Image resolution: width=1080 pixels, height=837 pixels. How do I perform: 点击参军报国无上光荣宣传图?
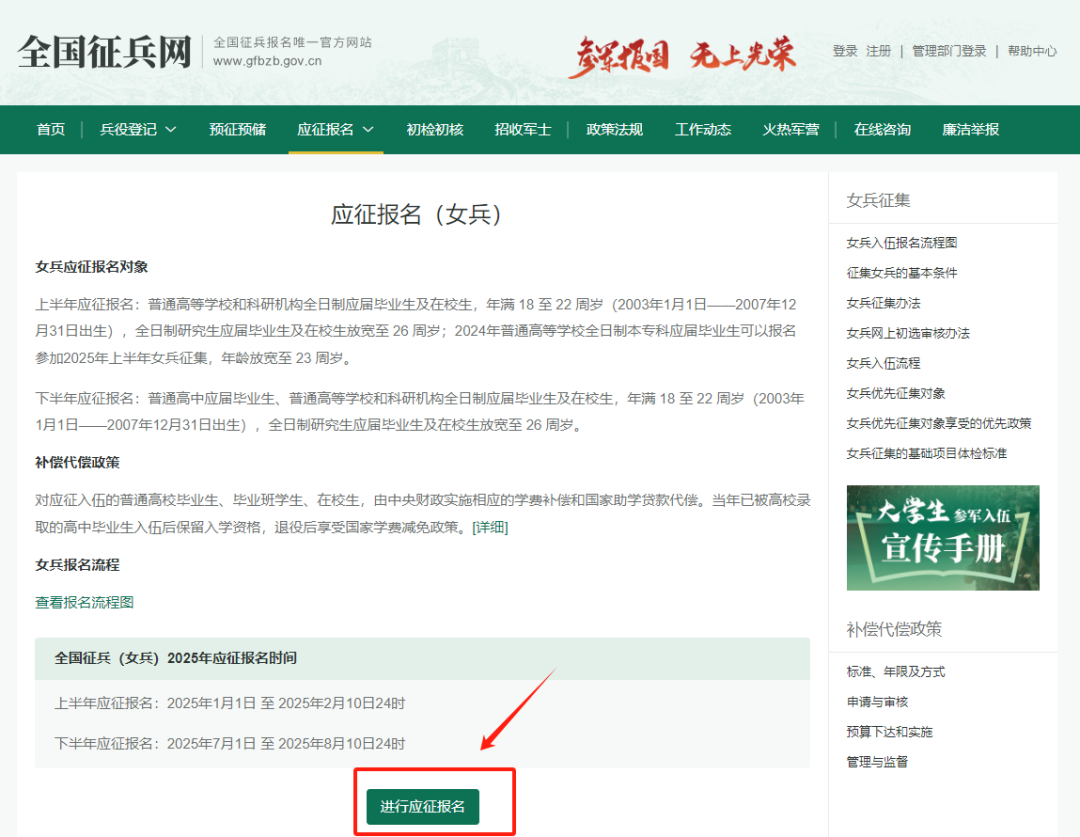click(x=687, y=53)
